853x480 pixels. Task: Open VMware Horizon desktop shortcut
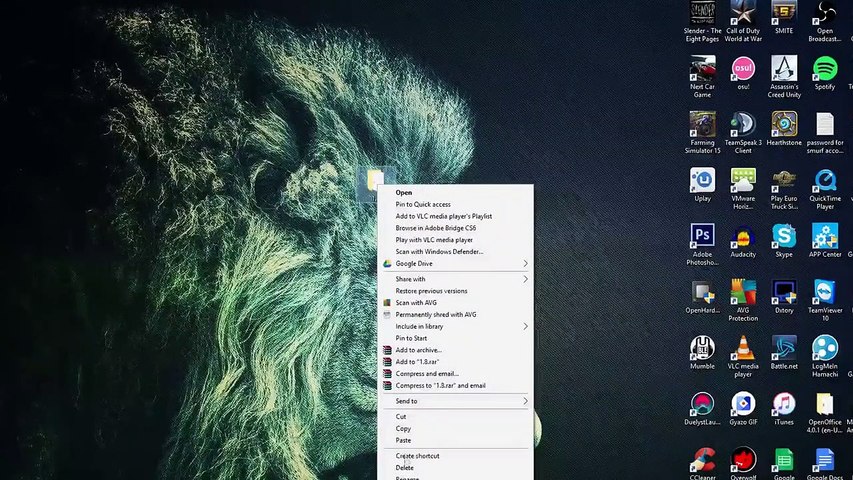743,189
